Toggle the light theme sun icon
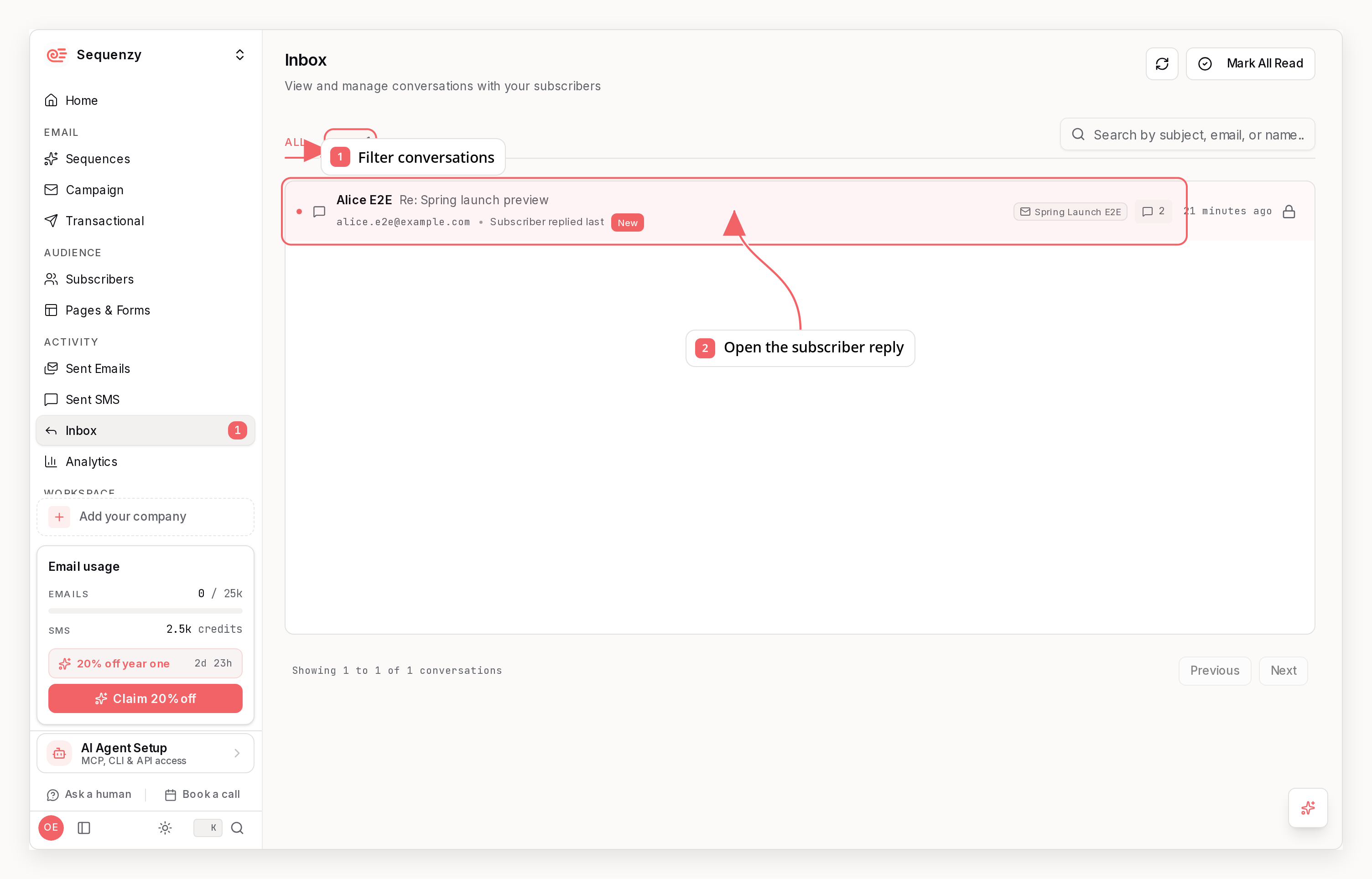 pyautogui.click(x=165, y=827)
